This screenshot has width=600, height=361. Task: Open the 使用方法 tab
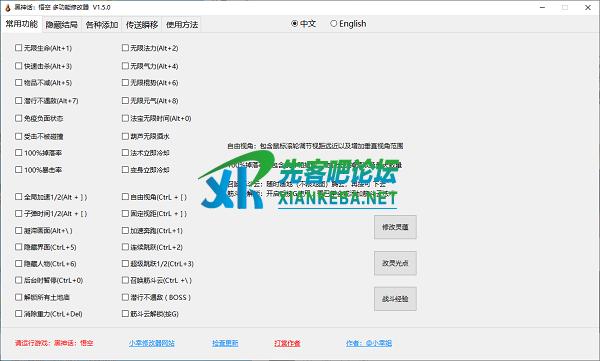tap(182, 25)
